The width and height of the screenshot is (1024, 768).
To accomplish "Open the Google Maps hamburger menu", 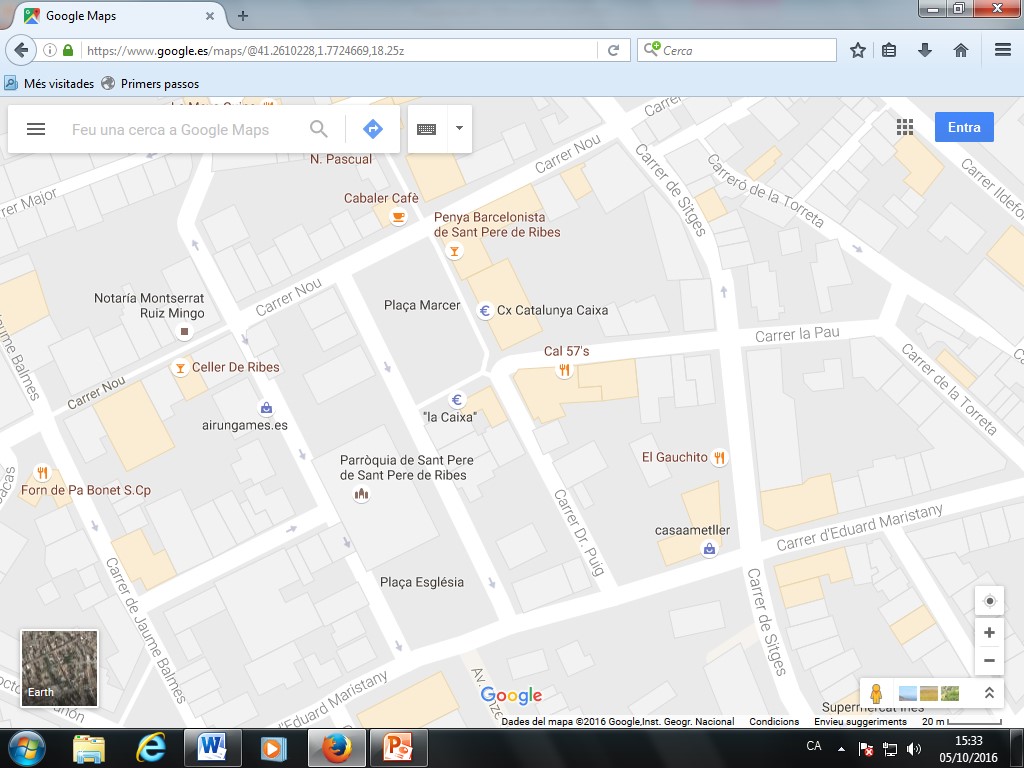I will 36,129.
